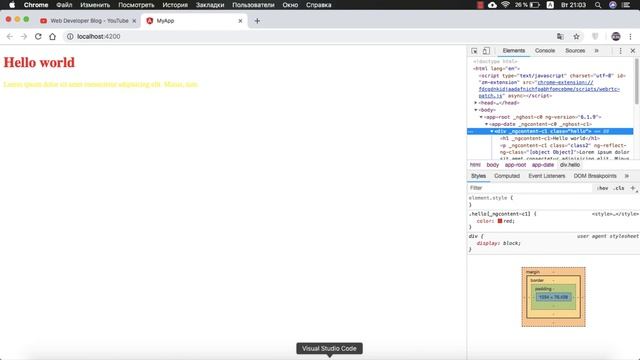This screenshot has width=640, height=360.
Task: Collapse the app-date element node
Action: tap(486, 124)
